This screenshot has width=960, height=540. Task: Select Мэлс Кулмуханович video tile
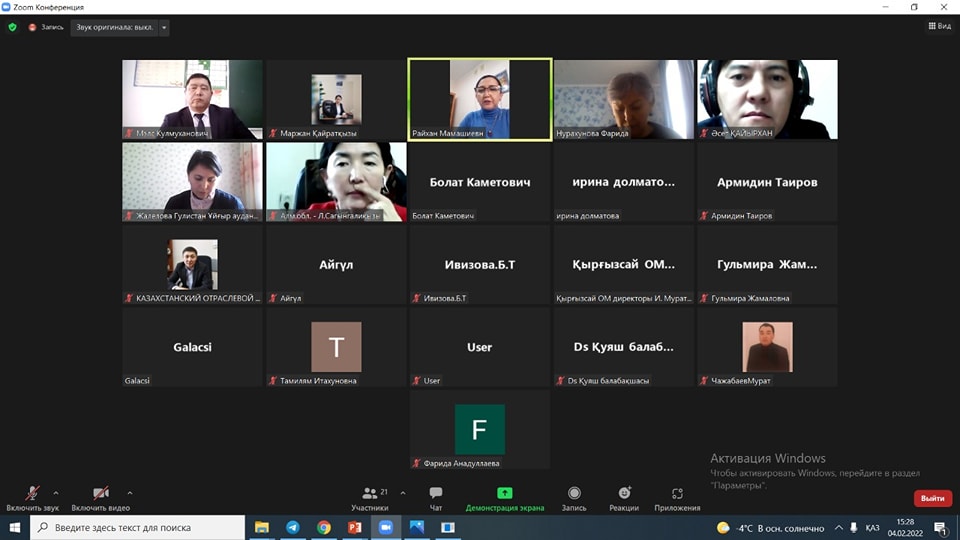coord(192,99)
